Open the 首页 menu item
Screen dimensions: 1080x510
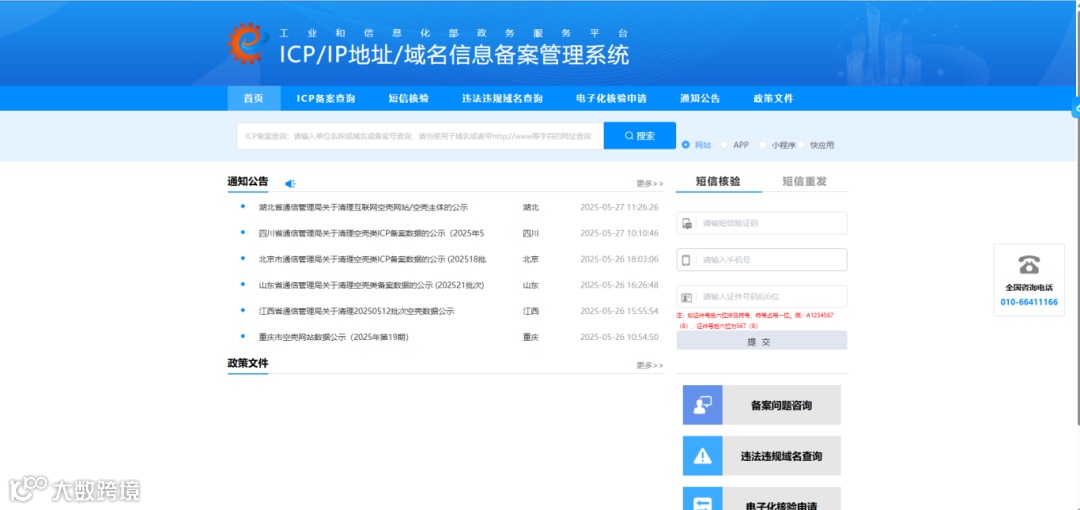(254, 99)
